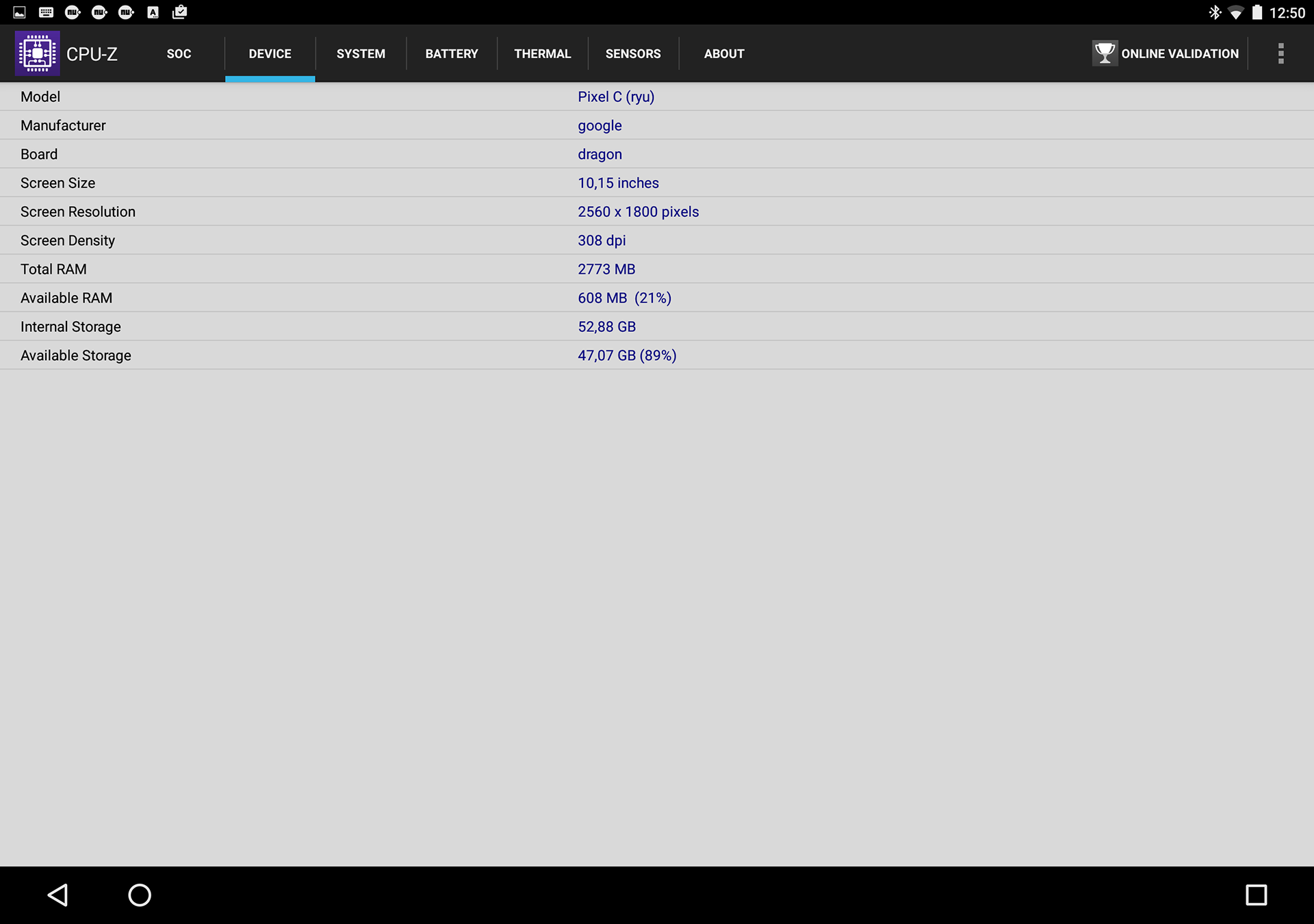Show the THERMAL tab
The width and height of the screenshot is (1314, 924).
pyautogui.click(x=543, y=53)
